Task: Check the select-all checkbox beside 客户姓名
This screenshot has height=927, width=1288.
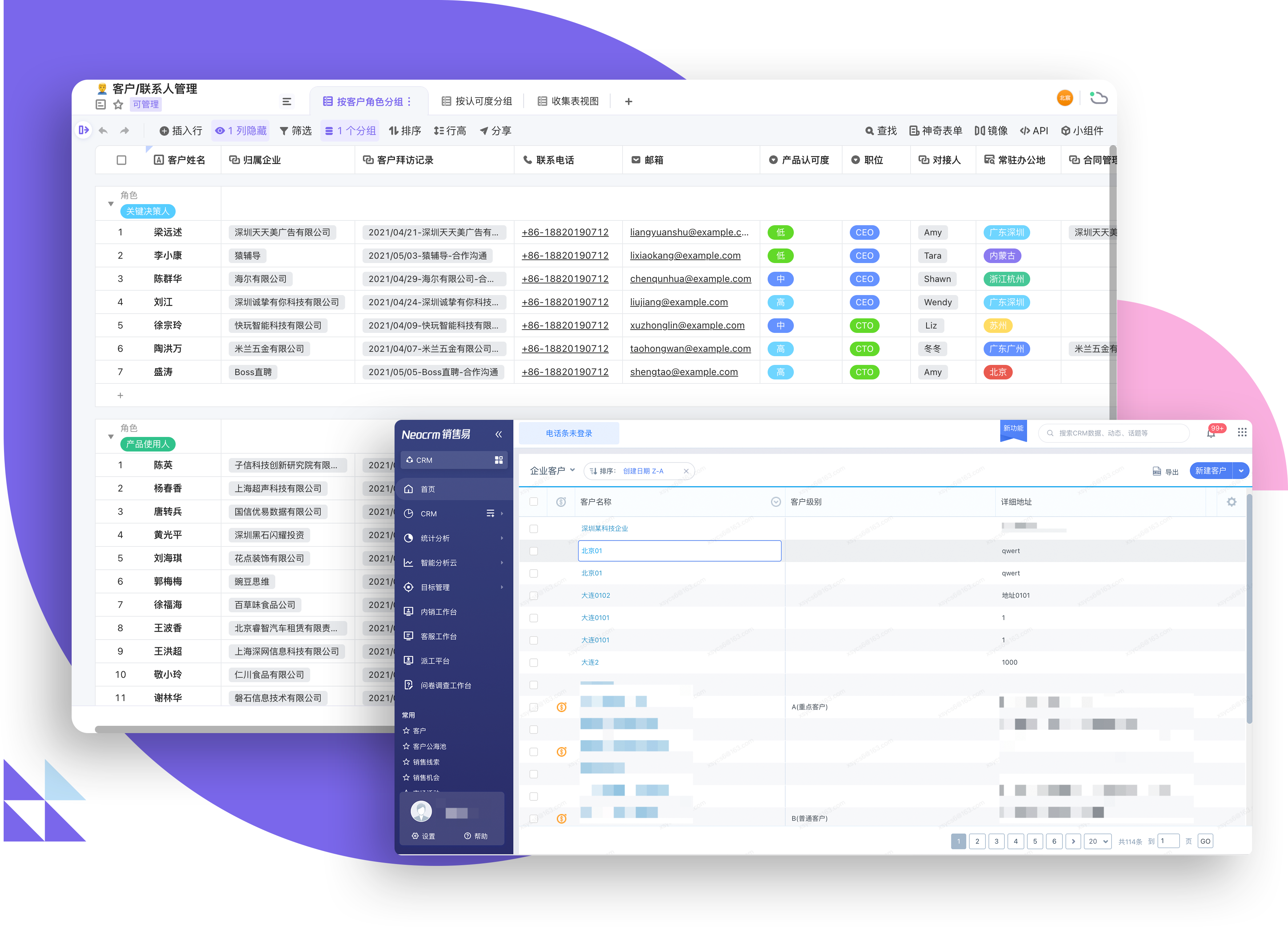Action: point(121,160)
